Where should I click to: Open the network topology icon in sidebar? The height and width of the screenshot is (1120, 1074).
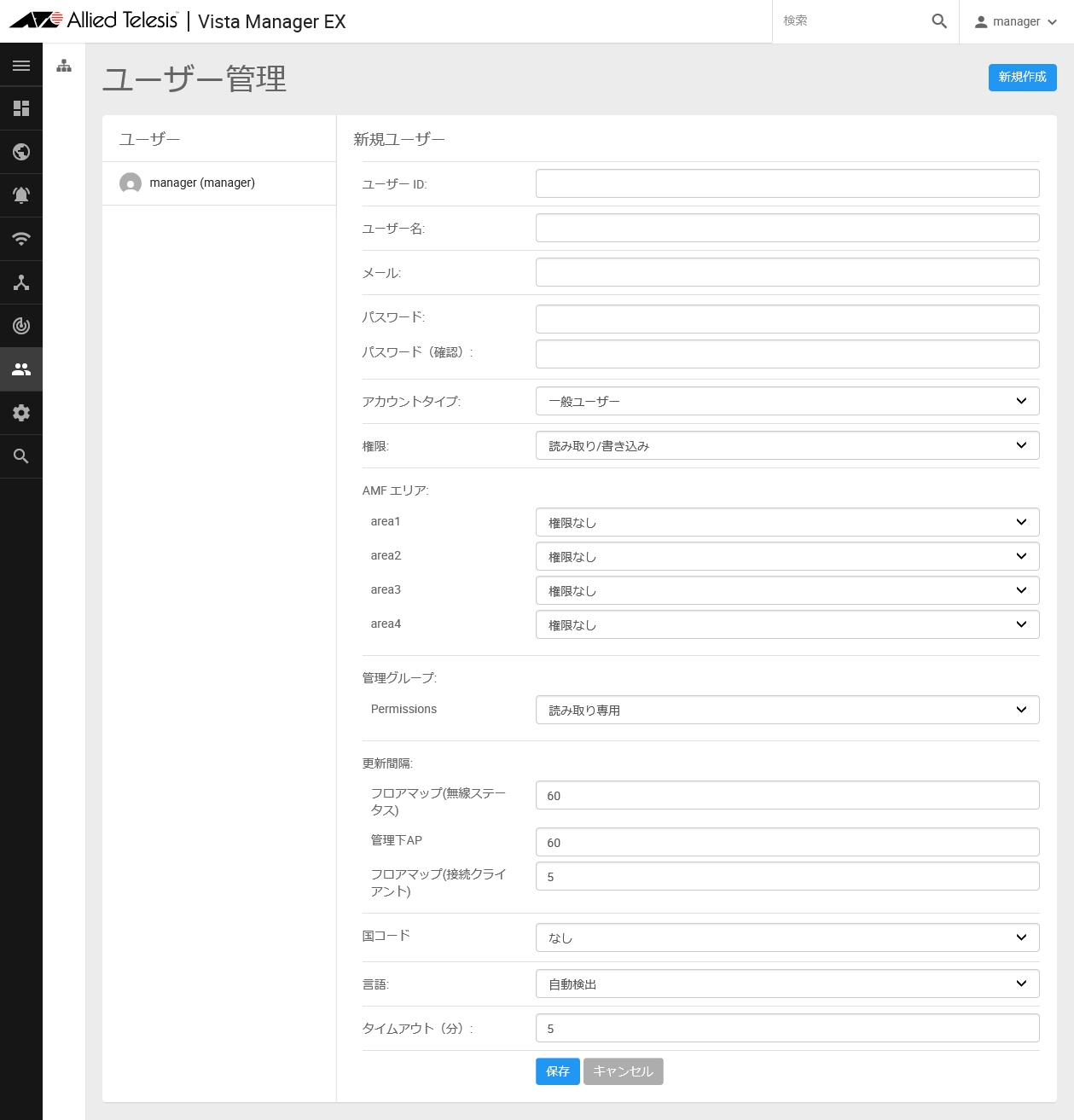pos(21,282)
